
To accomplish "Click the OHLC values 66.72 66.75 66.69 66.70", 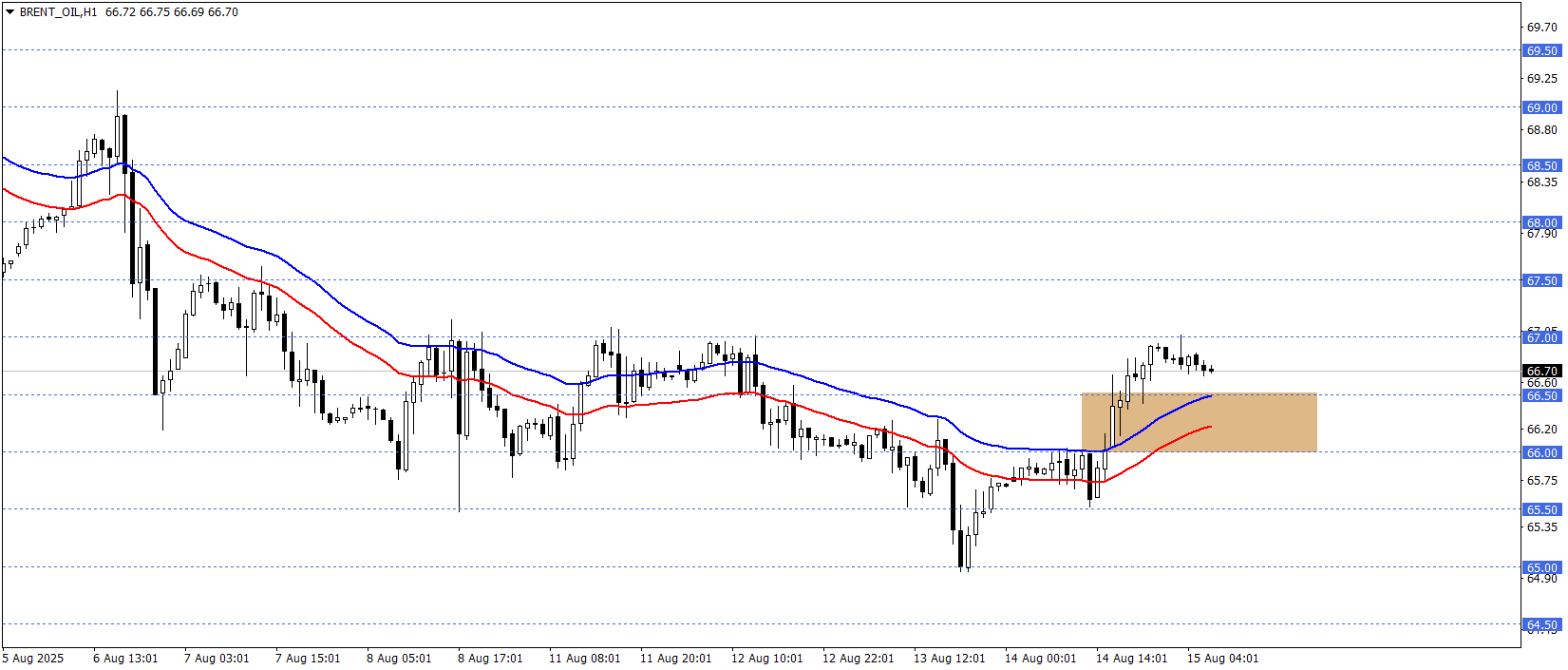I will 172,12.
